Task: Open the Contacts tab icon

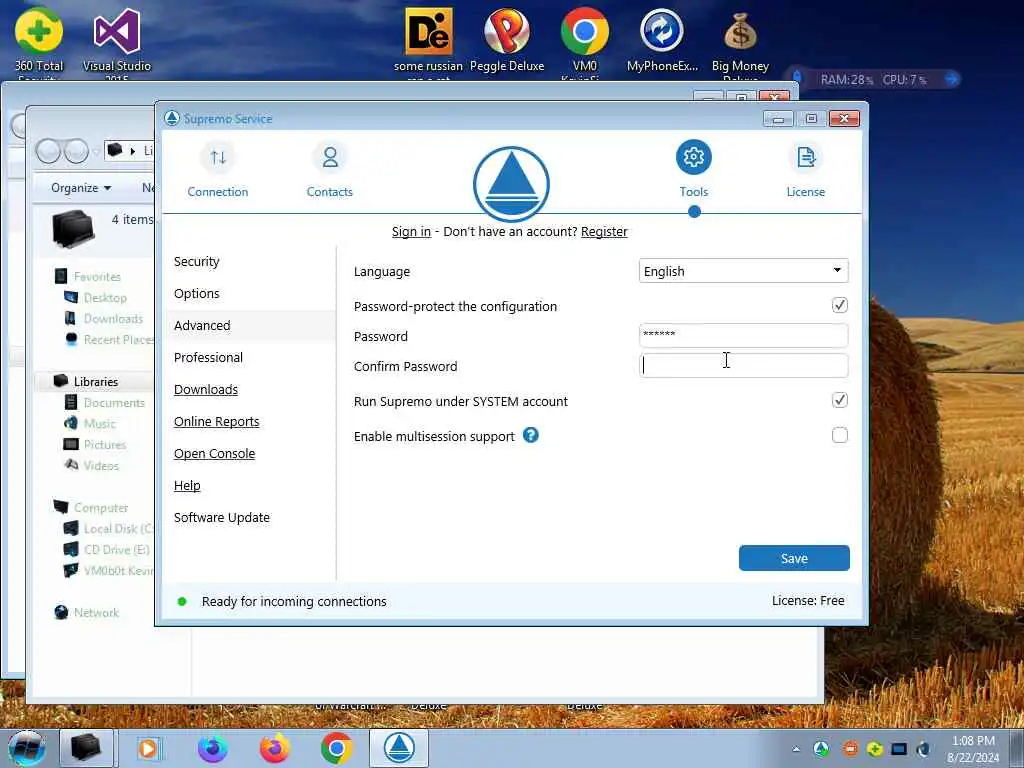Action: [330, 157]
